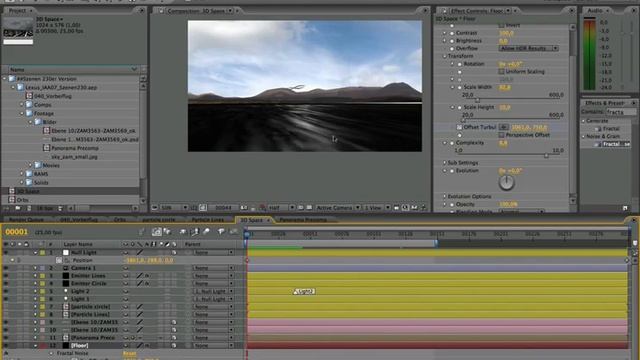Toggle the Uniform Scaling checkbox
Screen dimensions: 640x360
(501, 72)
